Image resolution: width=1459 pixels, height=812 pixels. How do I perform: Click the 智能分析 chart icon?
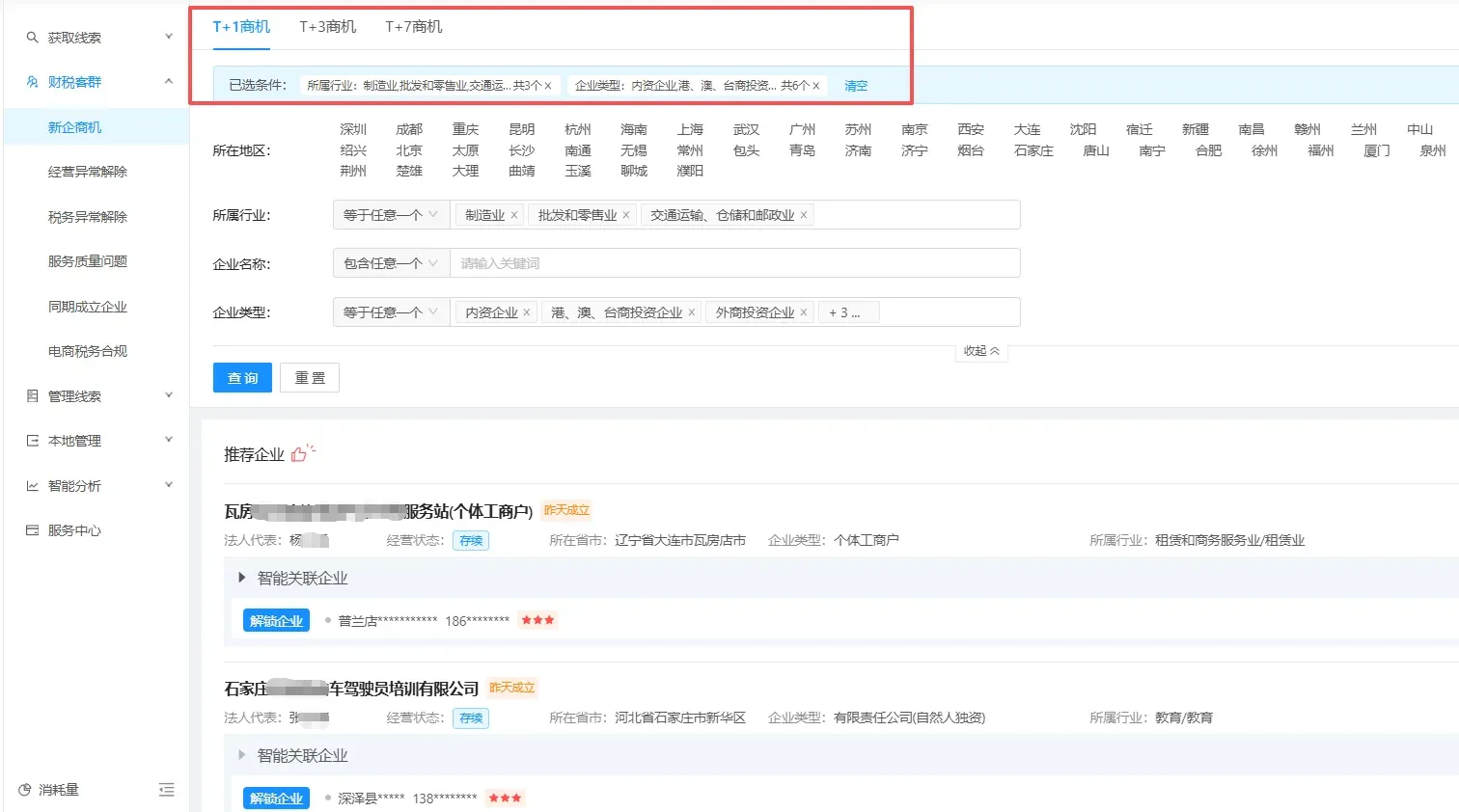tap(32, 486)
